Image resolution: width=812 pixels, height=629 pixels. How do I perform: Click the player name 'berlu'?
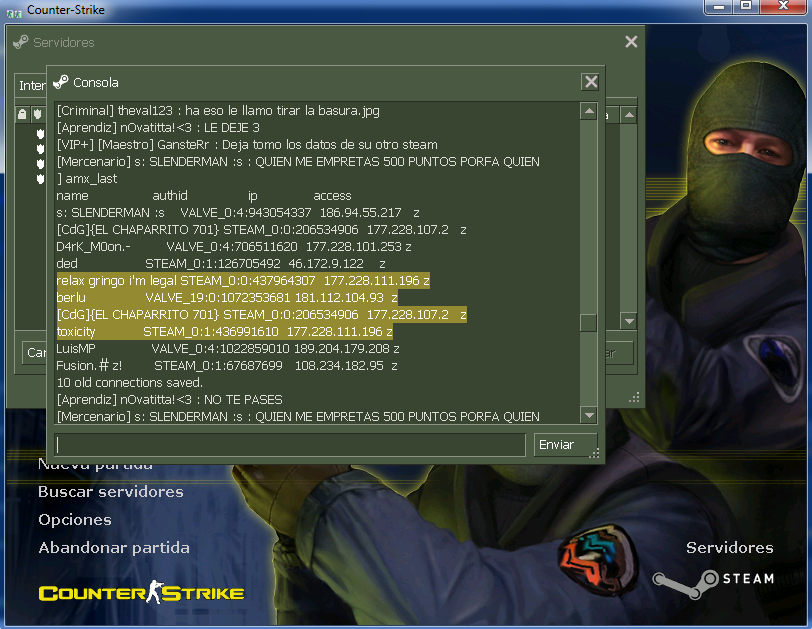[x=71, y=298]
